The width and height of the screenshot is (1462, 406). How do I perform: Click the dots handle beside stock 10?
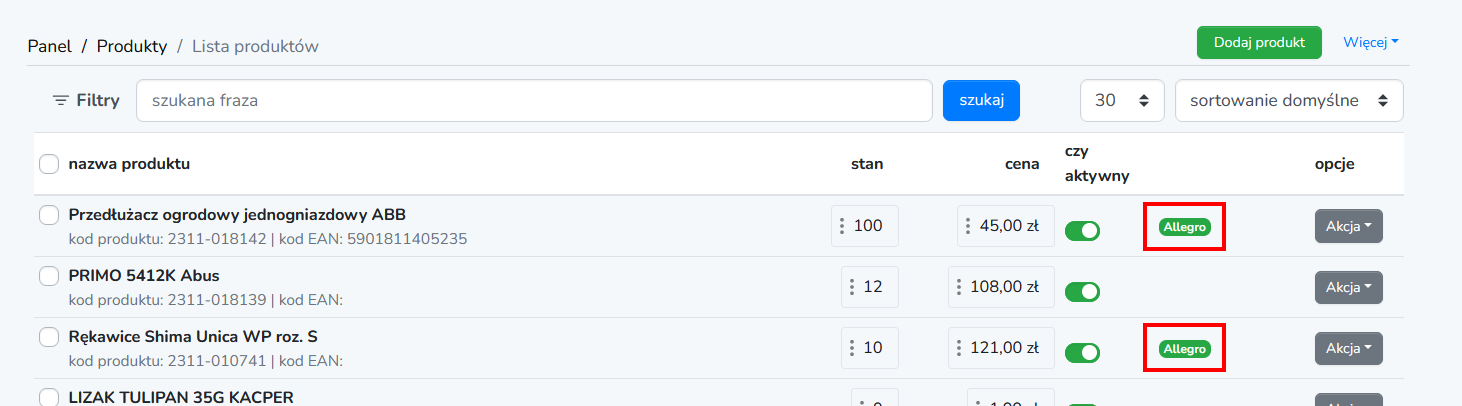tap(852, 348)
